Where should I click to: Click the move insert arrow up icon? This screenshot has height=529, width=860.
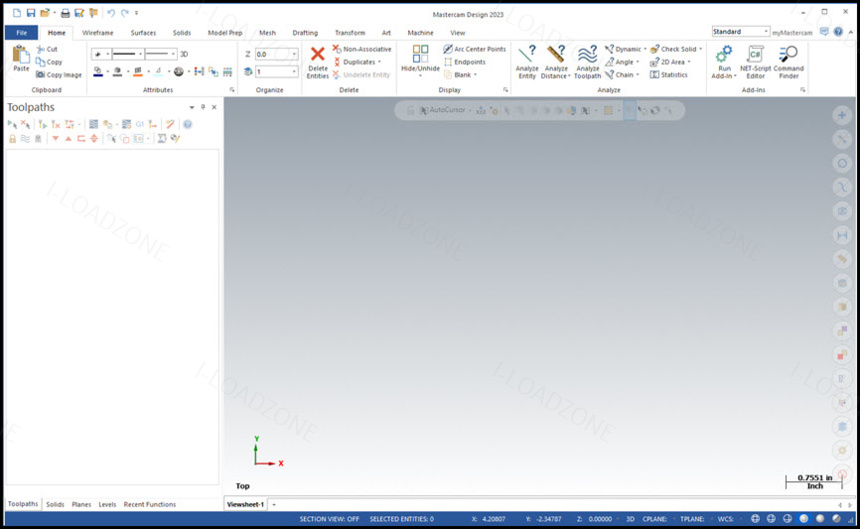(68, 139)
